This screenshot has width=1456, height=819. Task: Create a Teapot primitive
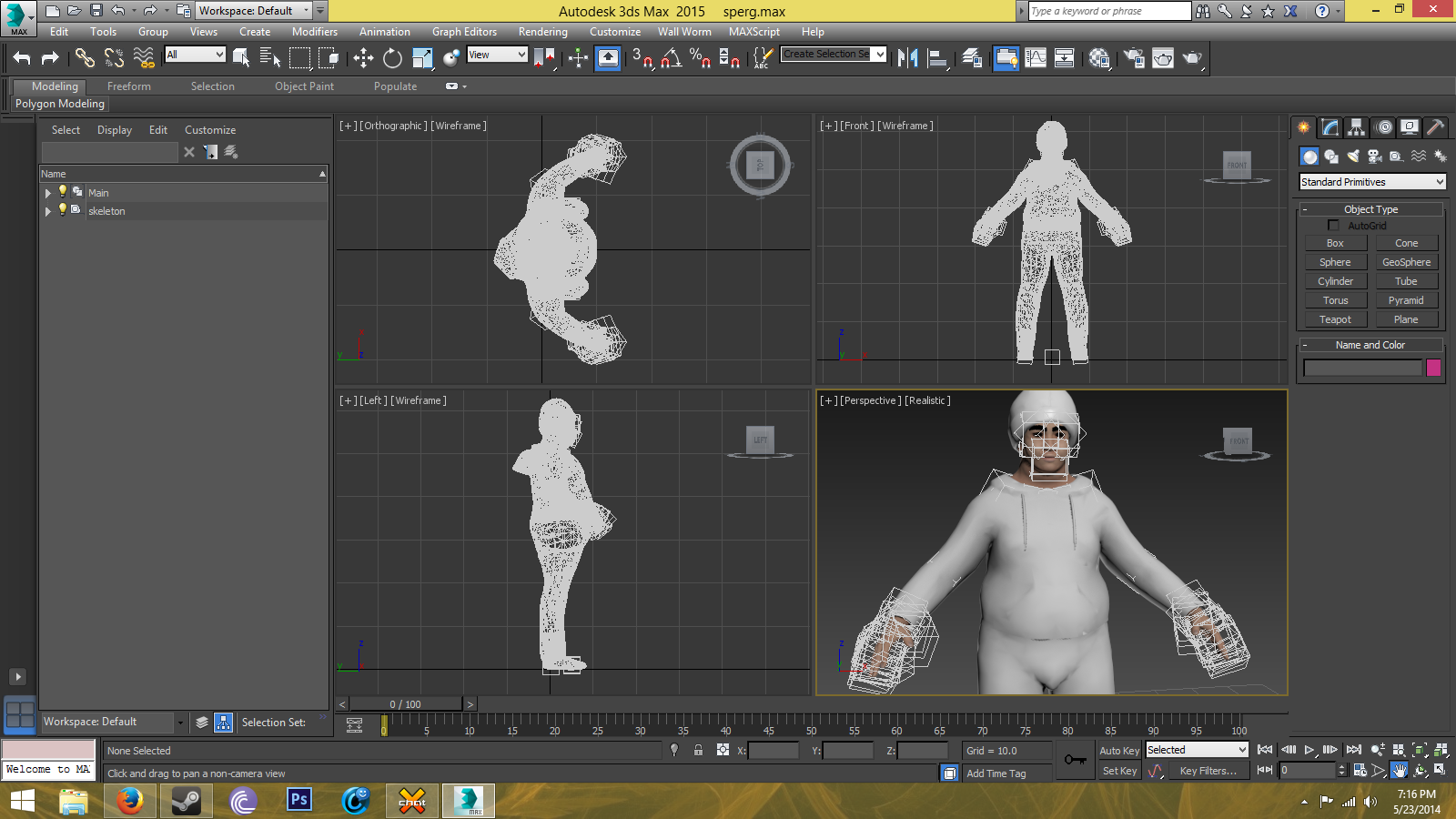click(1335, 319)
